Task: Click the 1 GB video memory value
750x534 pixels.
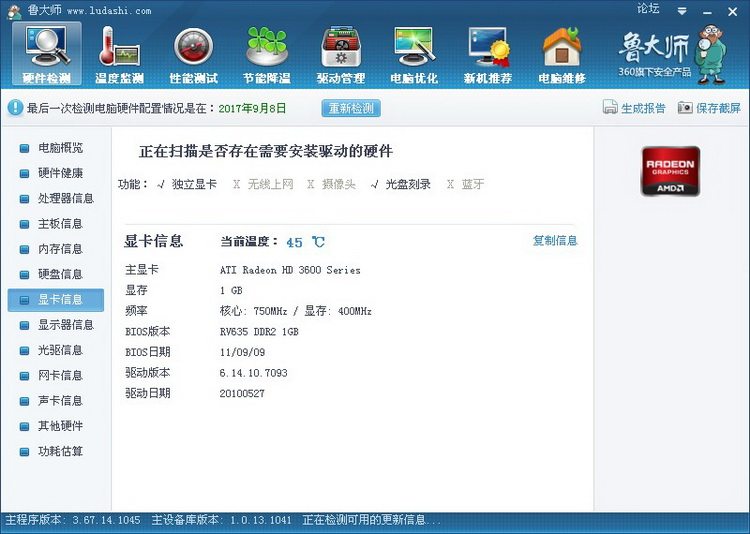Action: (231, 290)
